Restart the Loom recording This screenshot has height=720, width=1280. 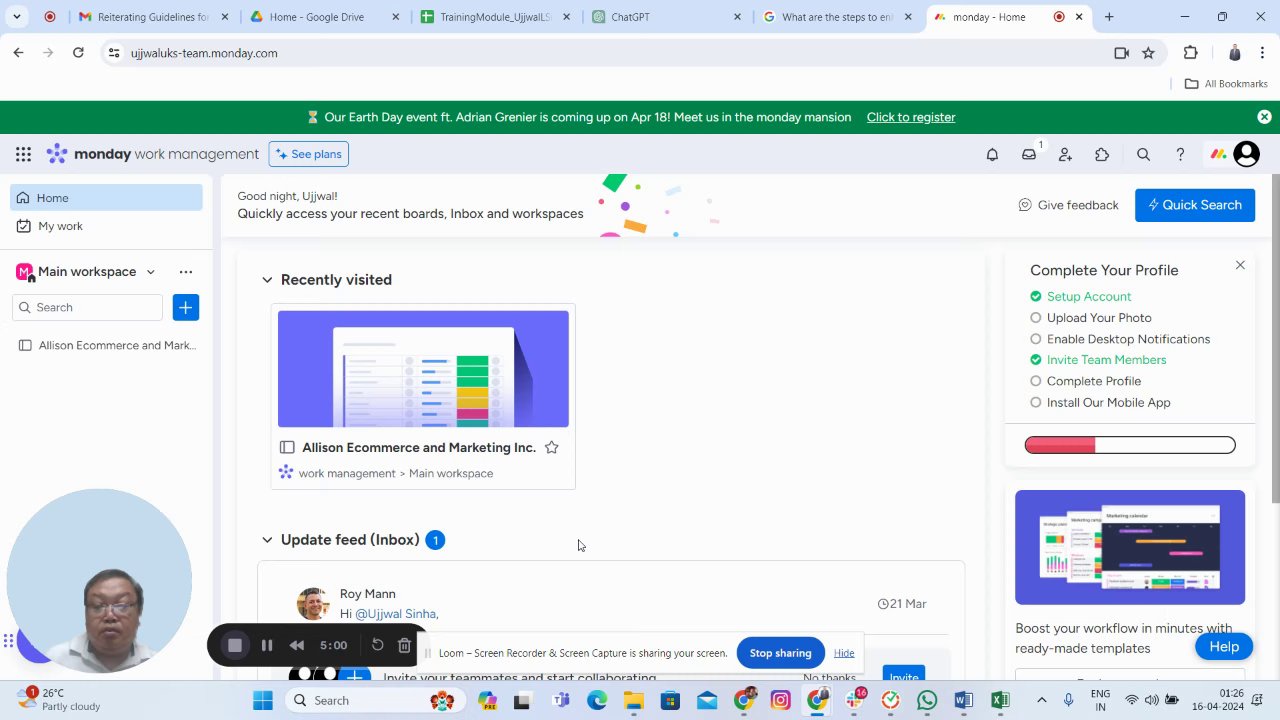coord(377,645)
